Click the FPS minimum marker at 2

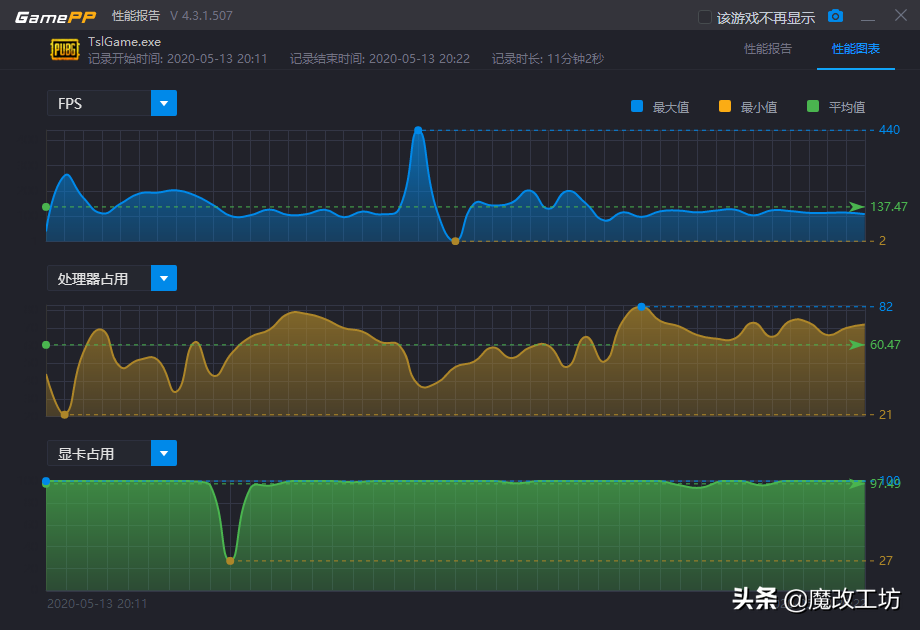pyautogui.click(x=455, y=241)
